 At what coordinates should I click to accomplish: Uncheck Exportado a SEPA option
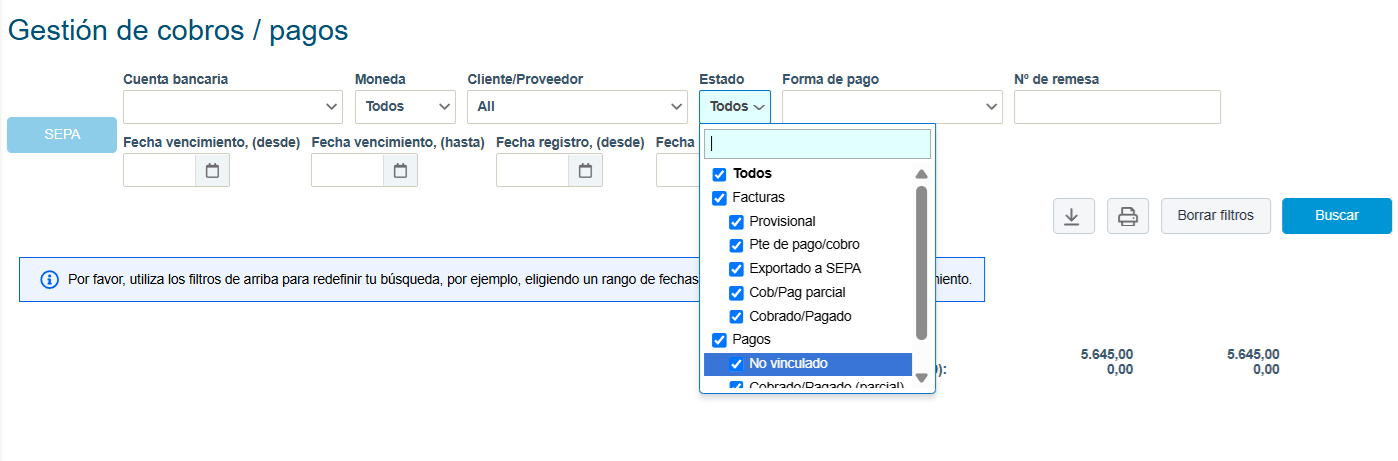[736, 269]
